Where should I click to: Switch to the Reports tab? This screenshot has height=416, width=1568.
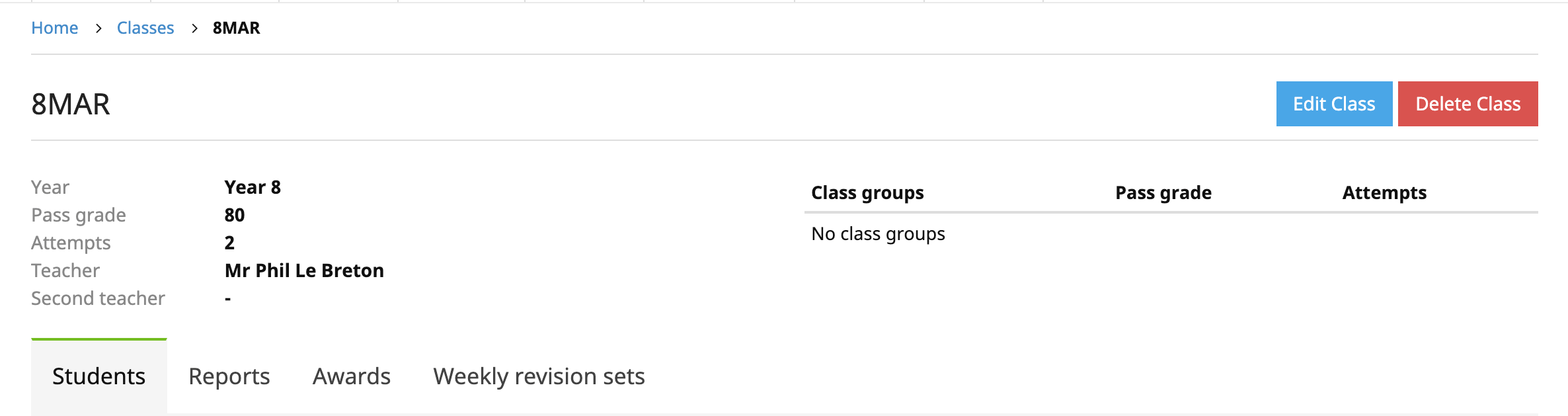(x=229, y=376)
